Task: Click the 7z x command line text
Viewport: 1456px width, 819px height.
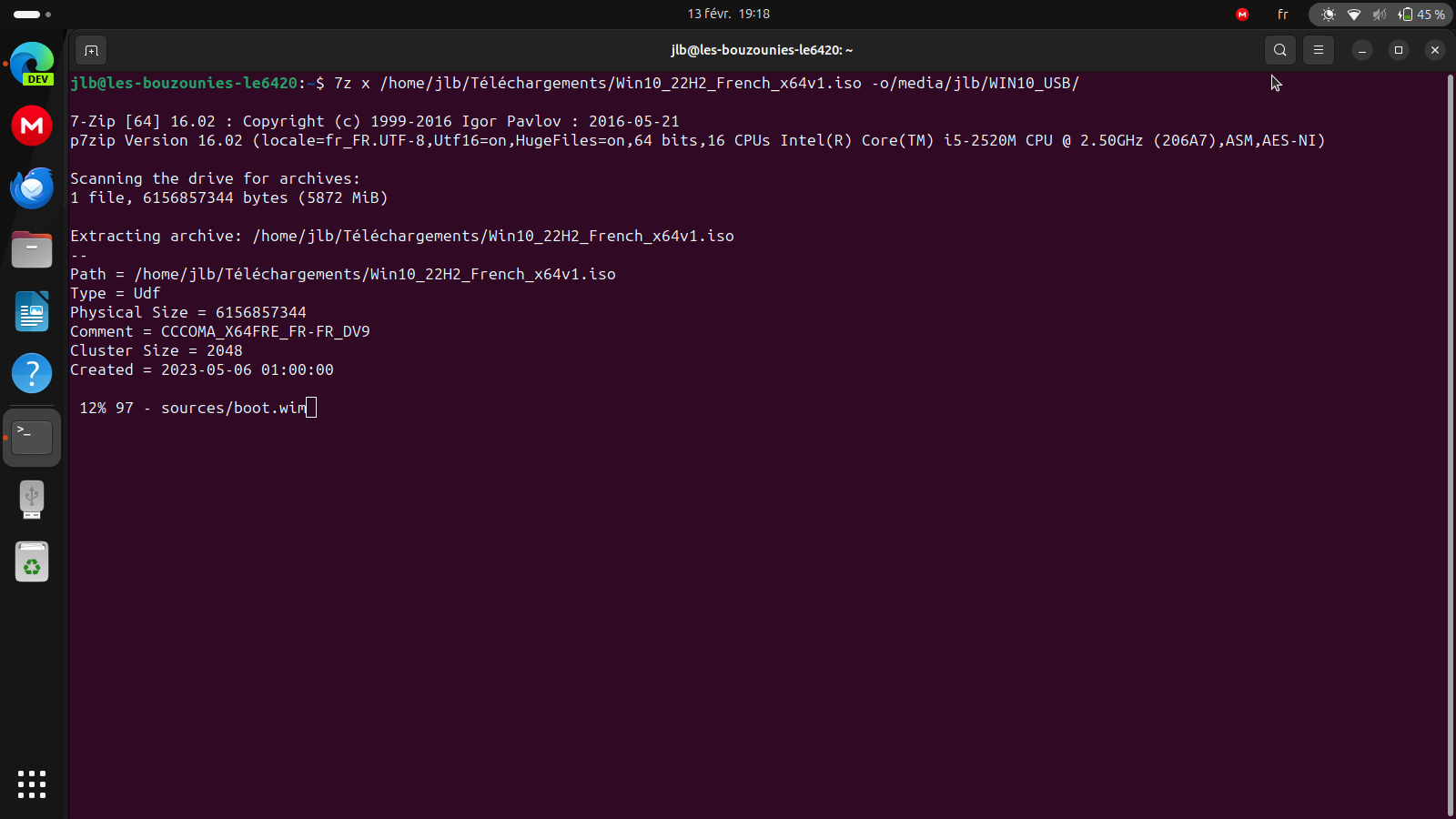Action: click(x=706, y=83)
